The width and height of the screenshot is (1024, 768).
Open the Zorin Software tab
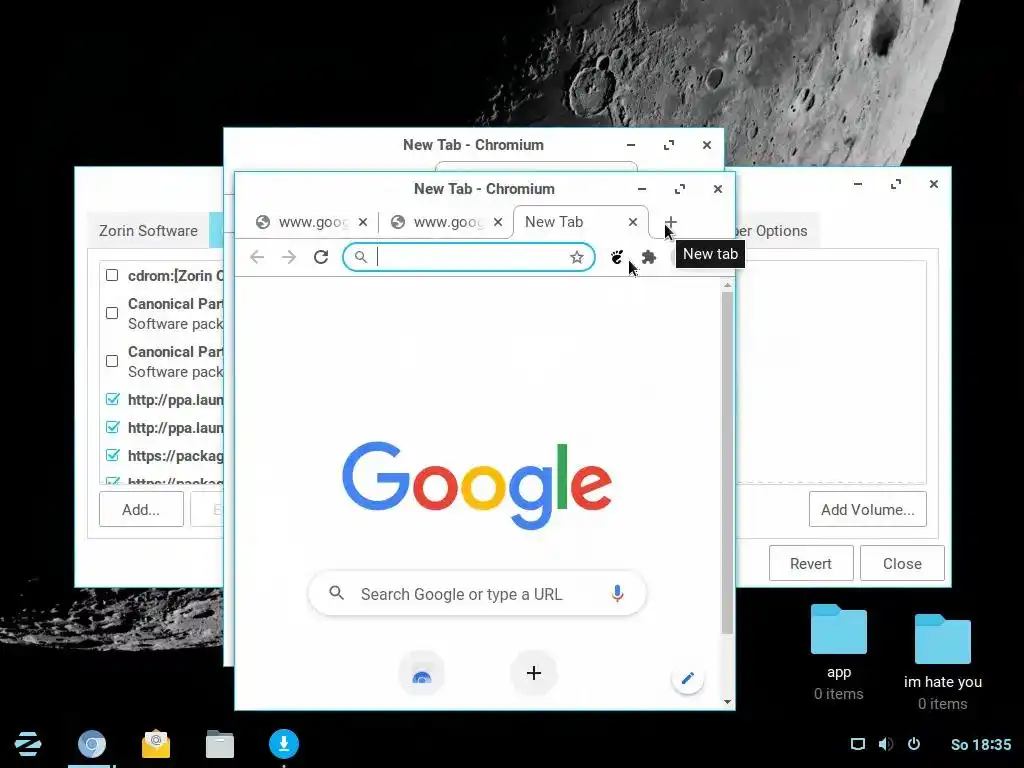coord(148,231)
